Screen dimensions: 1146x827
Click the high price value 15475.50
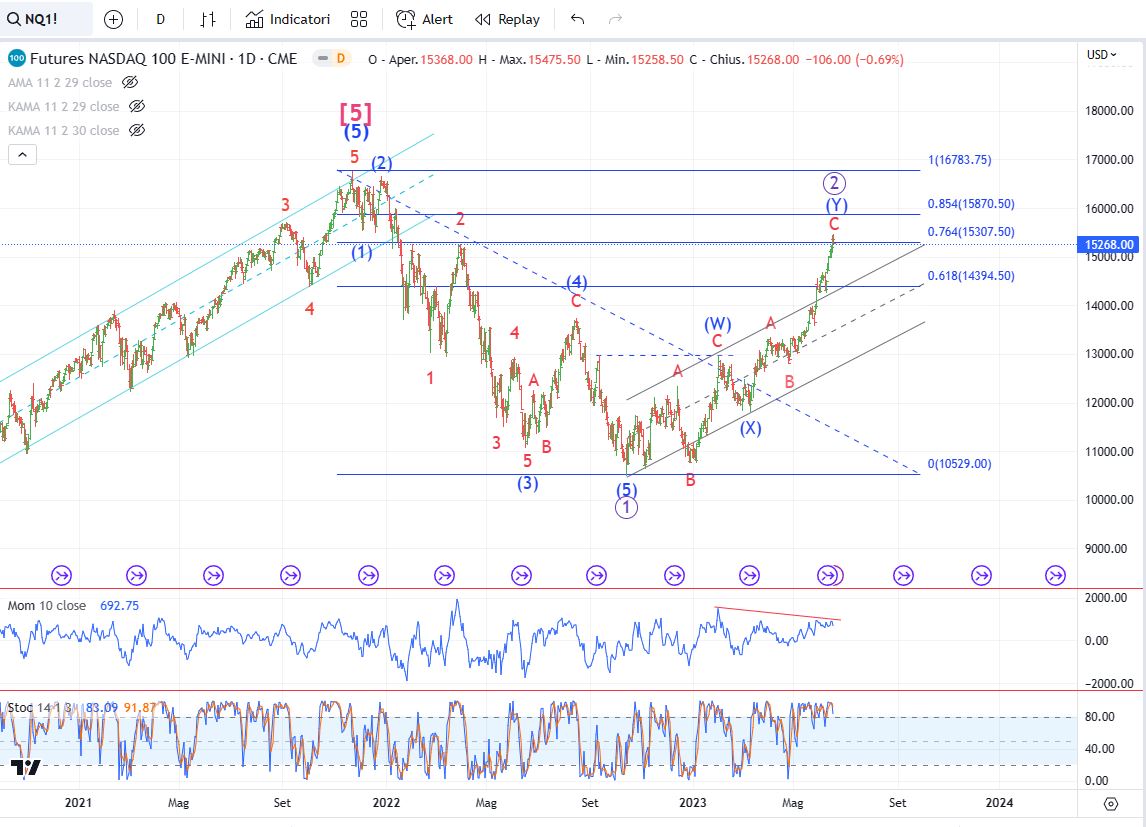pos(555,59)
